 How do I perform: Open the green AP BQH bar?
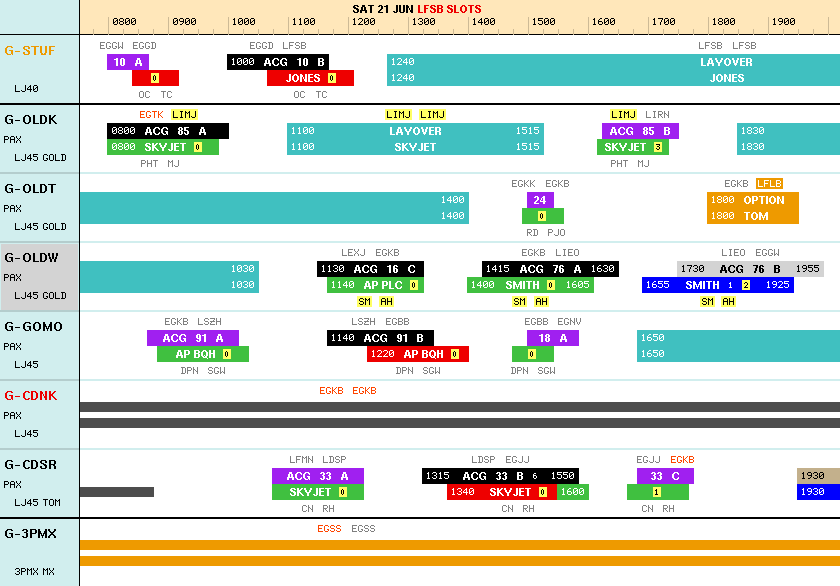(x=203, y=355)
